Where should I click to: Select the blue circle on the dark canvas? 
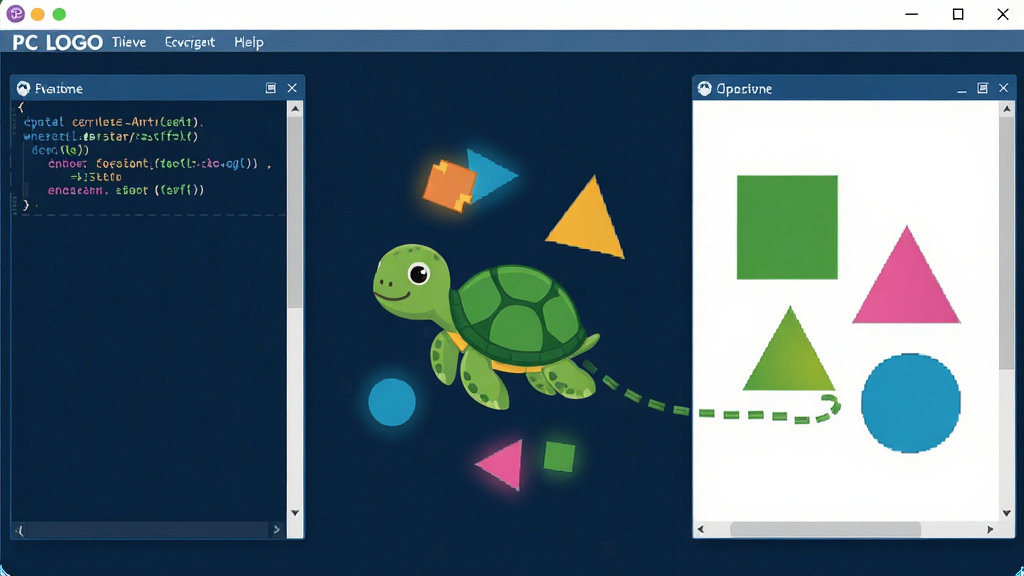[392, 402]
